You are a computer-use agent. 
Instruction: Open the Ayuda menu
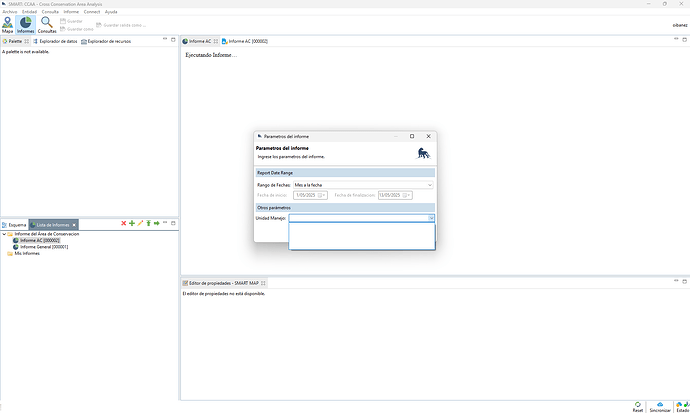click(x=111, y=11)
